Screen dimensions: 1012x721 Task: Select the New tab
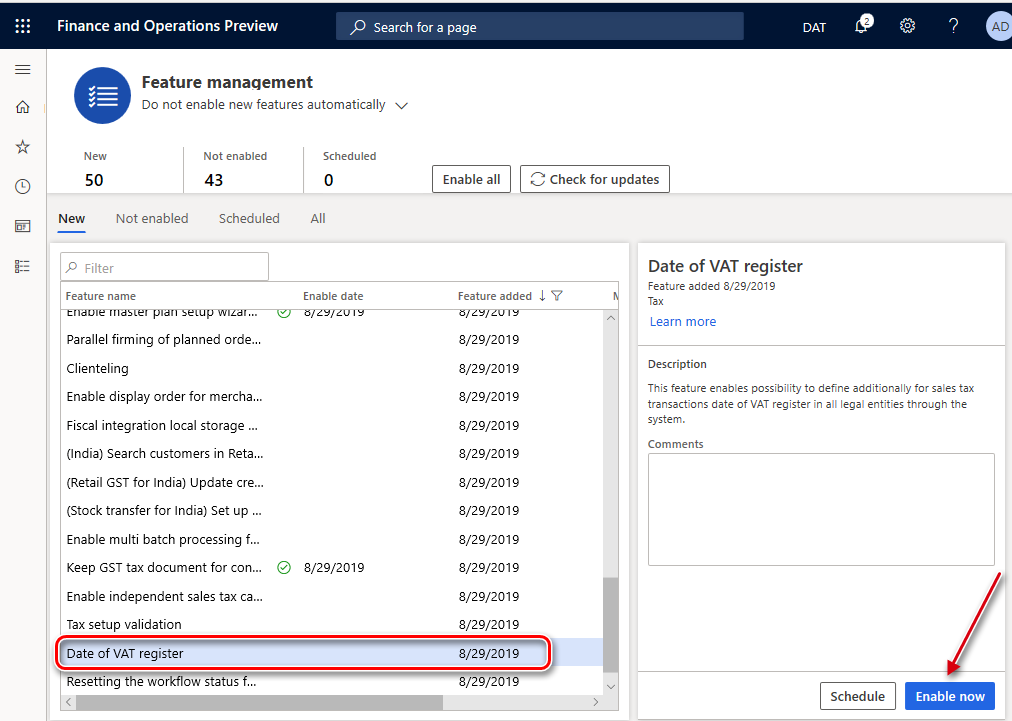(72, 219)
